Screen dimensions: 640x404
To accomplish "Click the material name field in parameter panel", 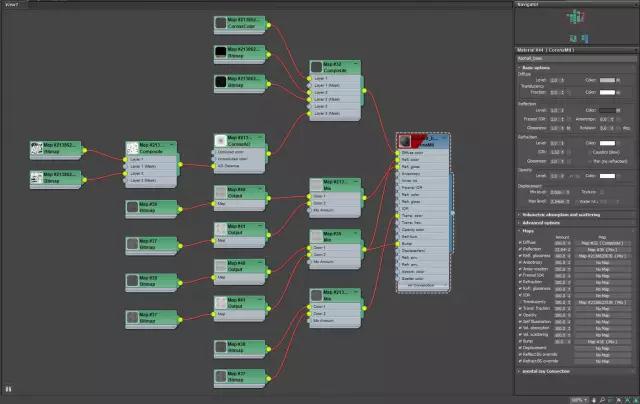I will [576, 58].
